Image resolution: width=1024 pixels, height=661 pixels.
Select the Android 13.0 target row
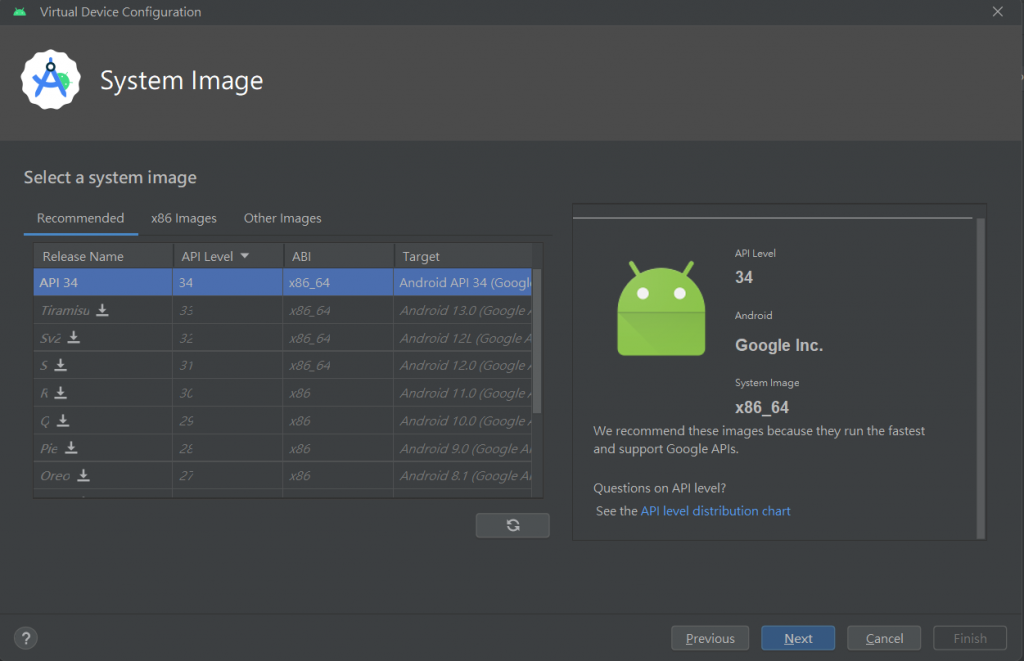[x=283, y=310]
